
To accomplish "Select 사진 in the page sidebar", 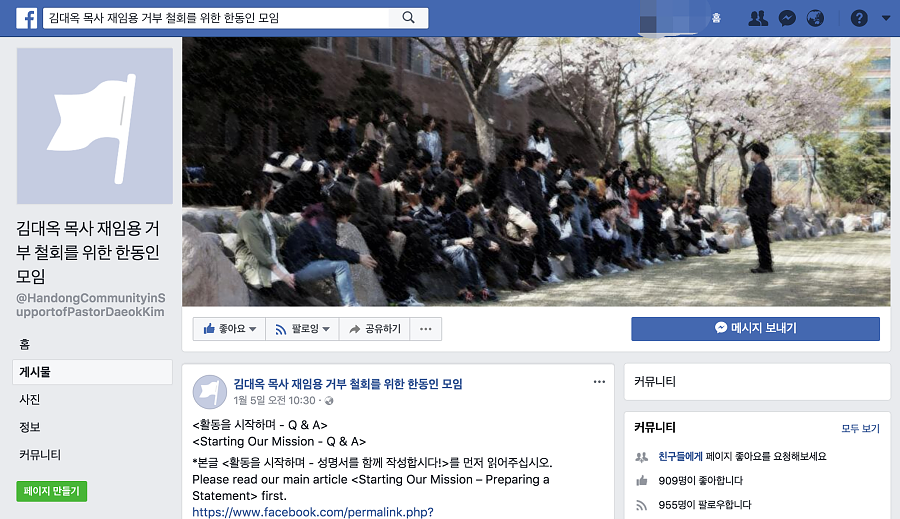I will pyautogui.click(x=30, y=400).
